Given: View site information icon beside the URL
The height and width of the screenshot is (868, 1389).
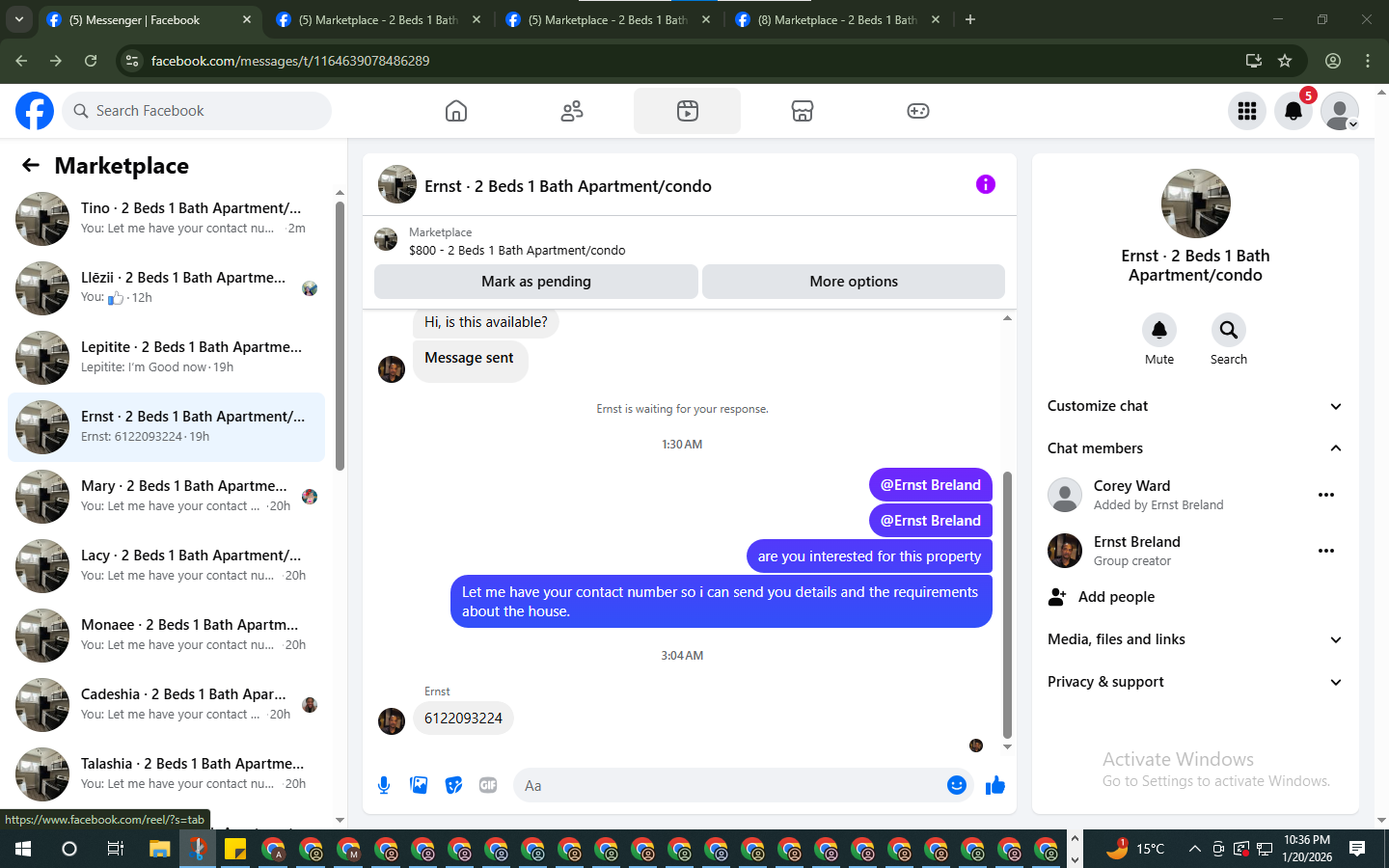Looking at the screenshot, I should (132, 61).
